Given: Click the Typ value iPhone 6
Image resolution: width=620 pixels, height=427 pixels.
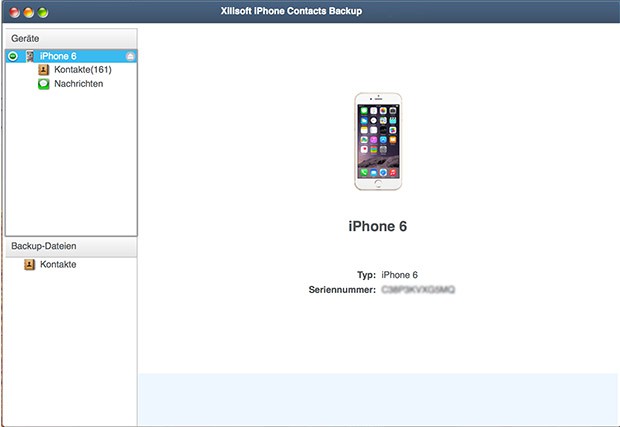Looking at the screenshot, I should 399,275.
